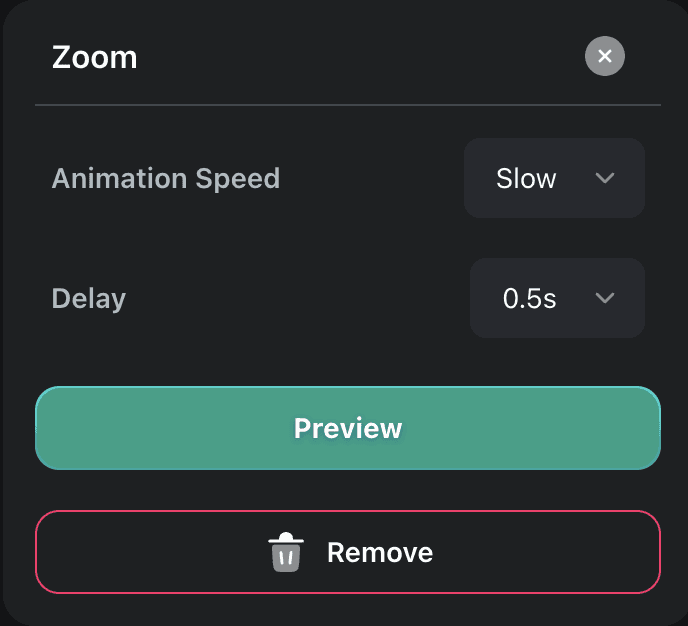The width and height of the screenshot is (688, 626).
Task: Delete the zoom effect via the red-outlined button
Action: pyautogui.click(x=348, y=552)
